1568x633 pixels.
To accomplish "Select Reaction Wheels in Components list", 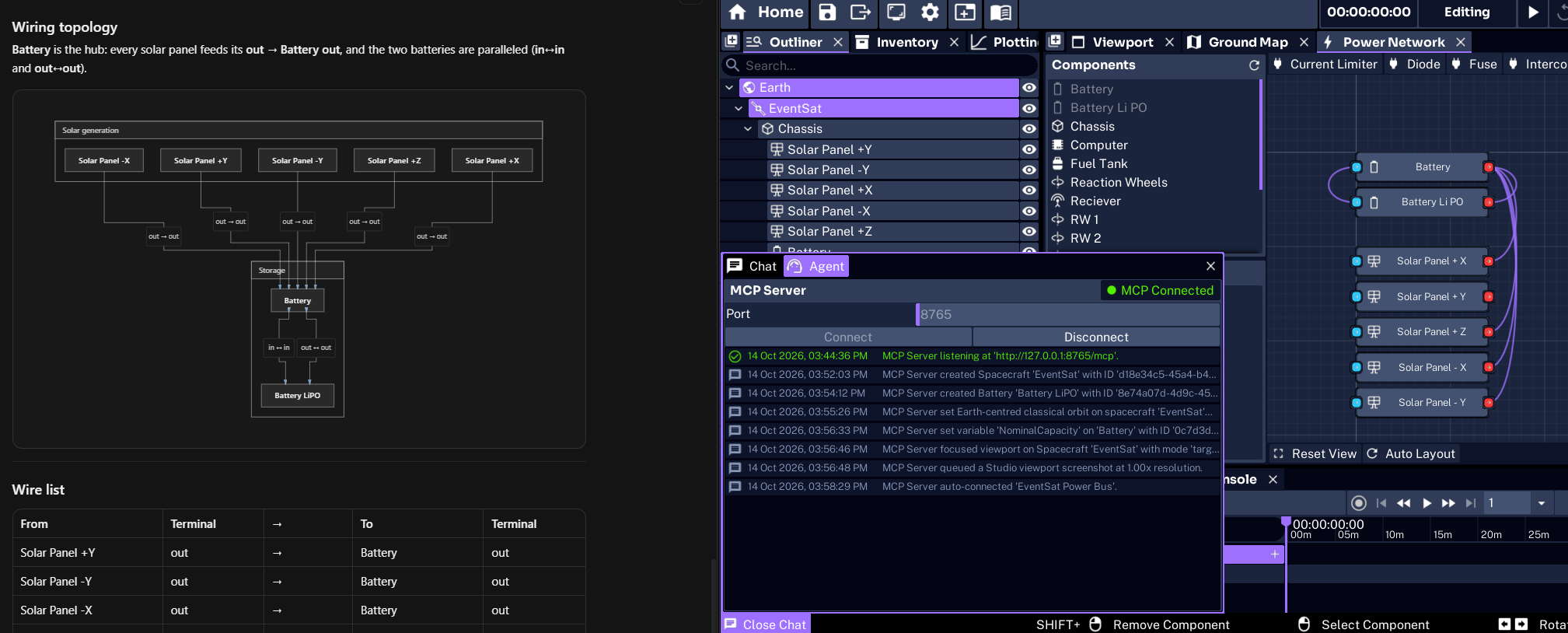I will pos(1118,182).
